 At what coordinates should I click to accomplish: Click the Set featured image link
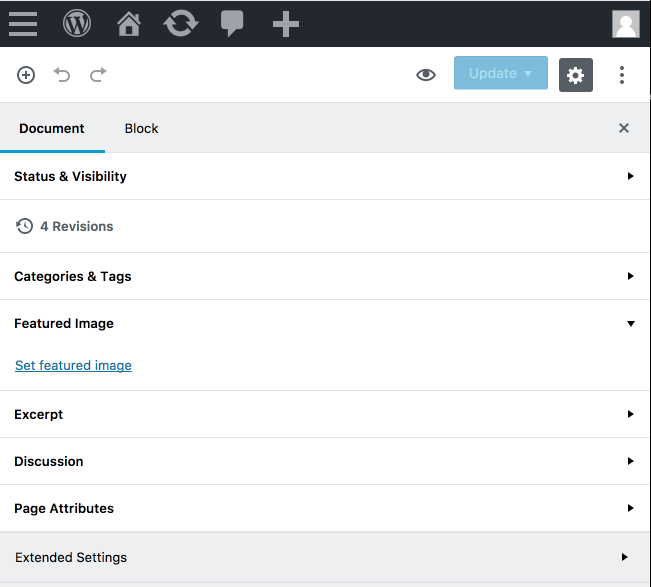point(73,365)
